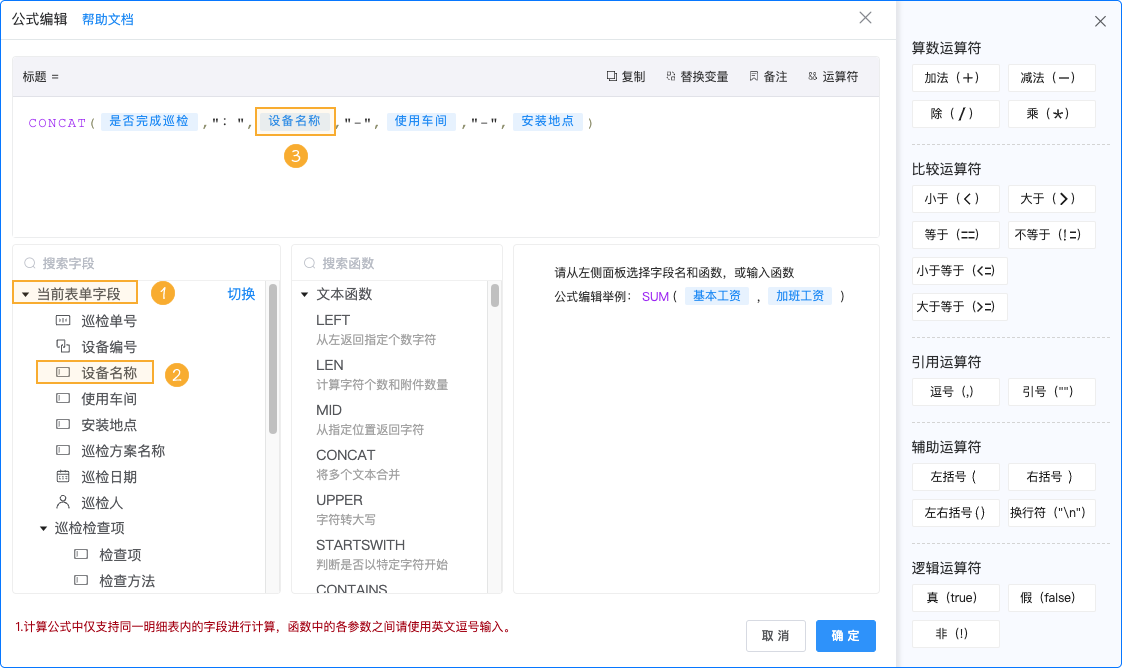Click the 确定 confirm button
The height and width of the screenshot is (668, 1122).
845,635
